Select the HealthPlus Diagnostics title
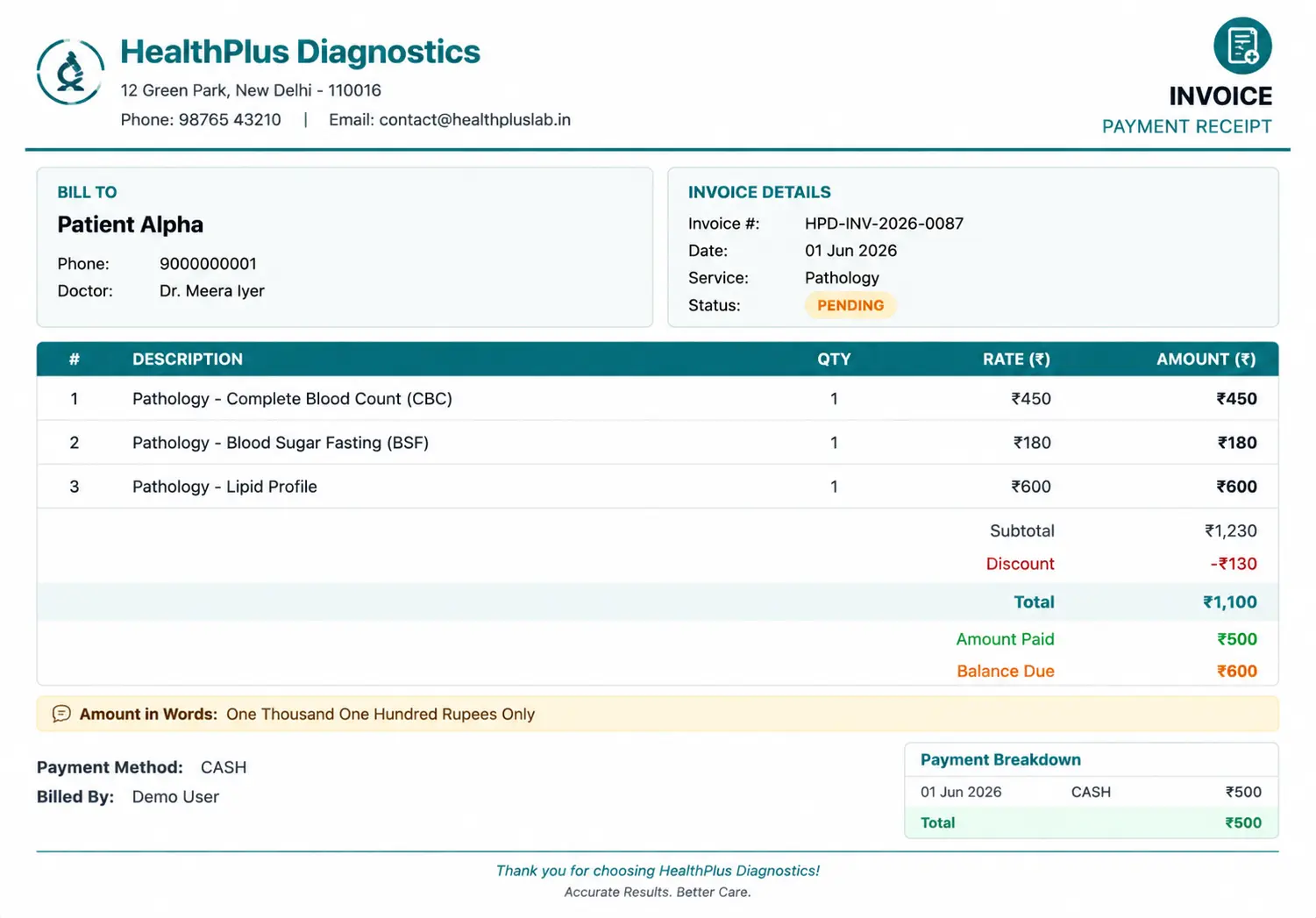1316x918 pixels. 300,52
